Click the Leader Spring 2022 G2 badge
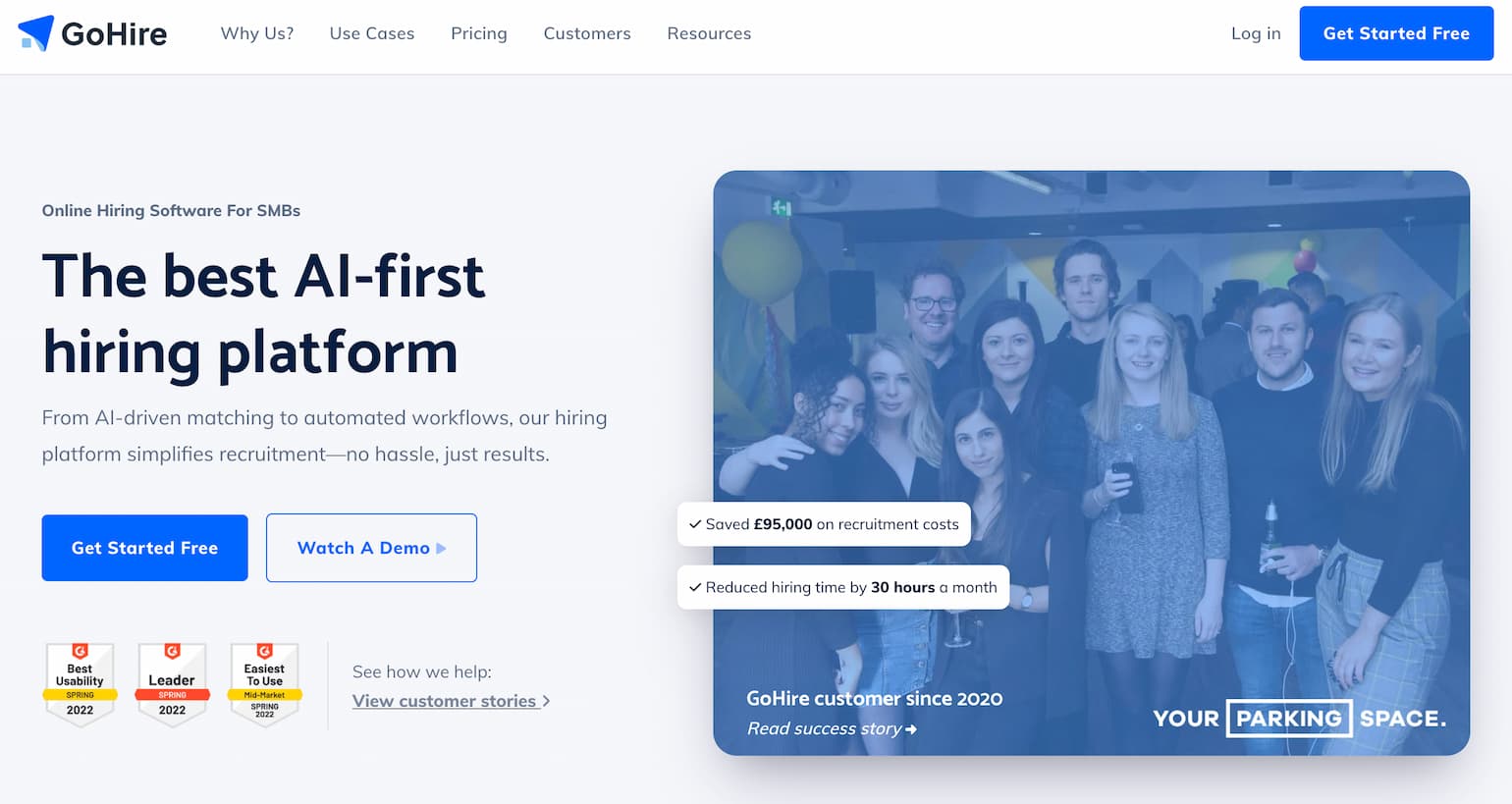 [172, 684]
